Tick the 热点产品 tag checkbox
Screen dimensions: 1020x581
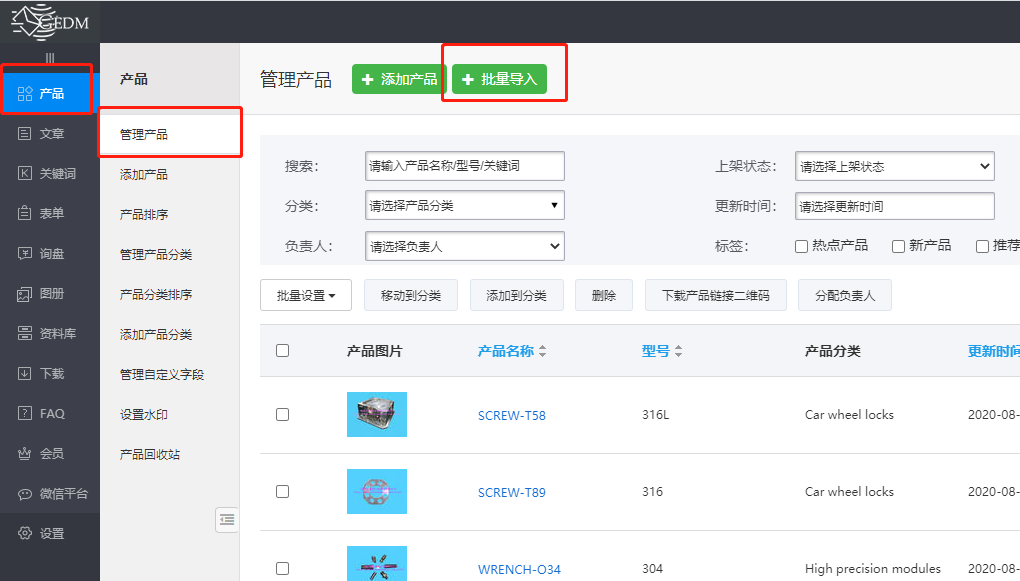[801, 246]
